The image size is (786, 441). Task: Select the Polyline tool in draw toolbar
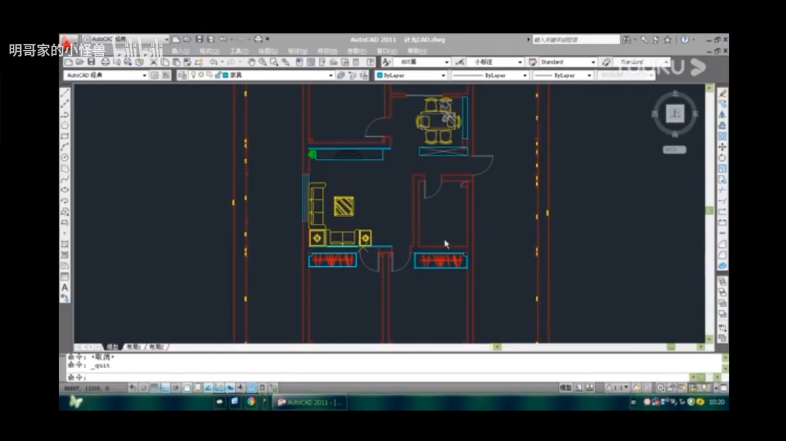pyautogui.click(x=65, y=114)
